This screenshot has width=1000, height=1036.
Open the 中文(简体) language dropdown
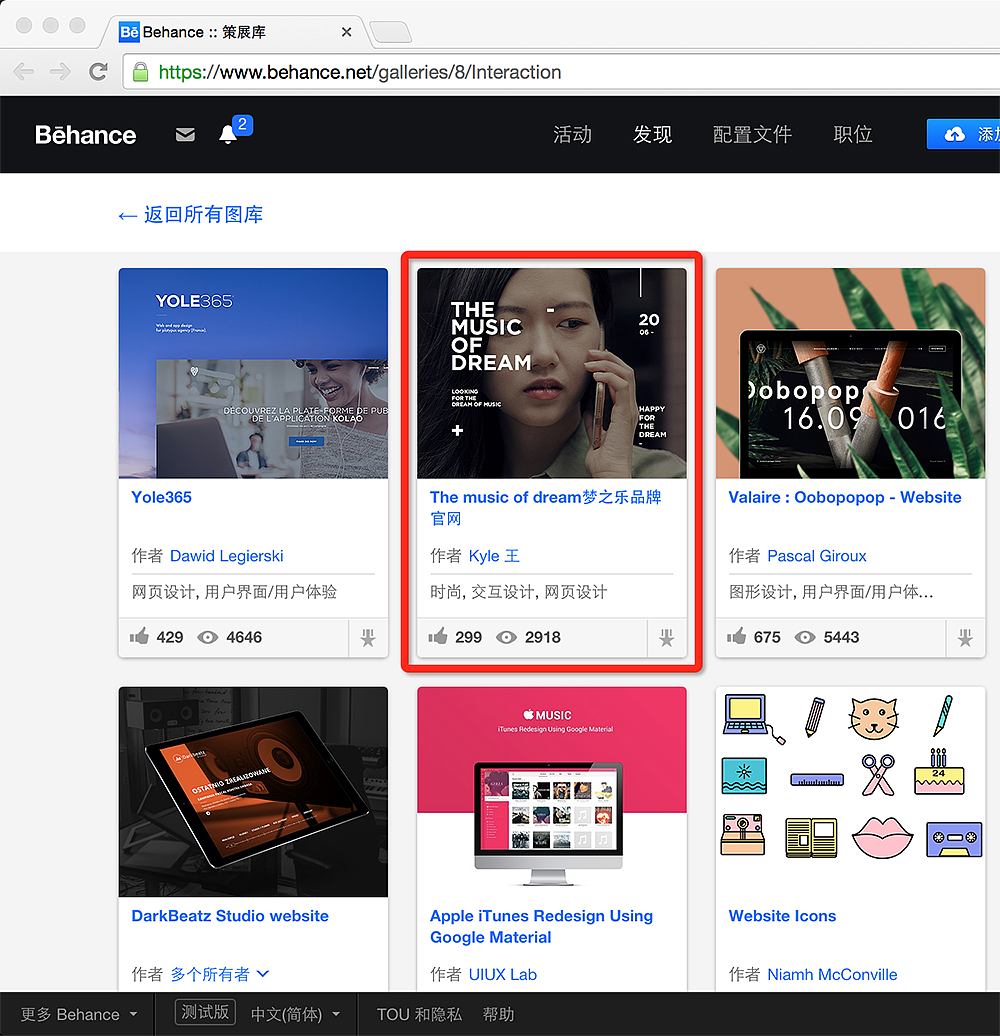point(295,1014)
